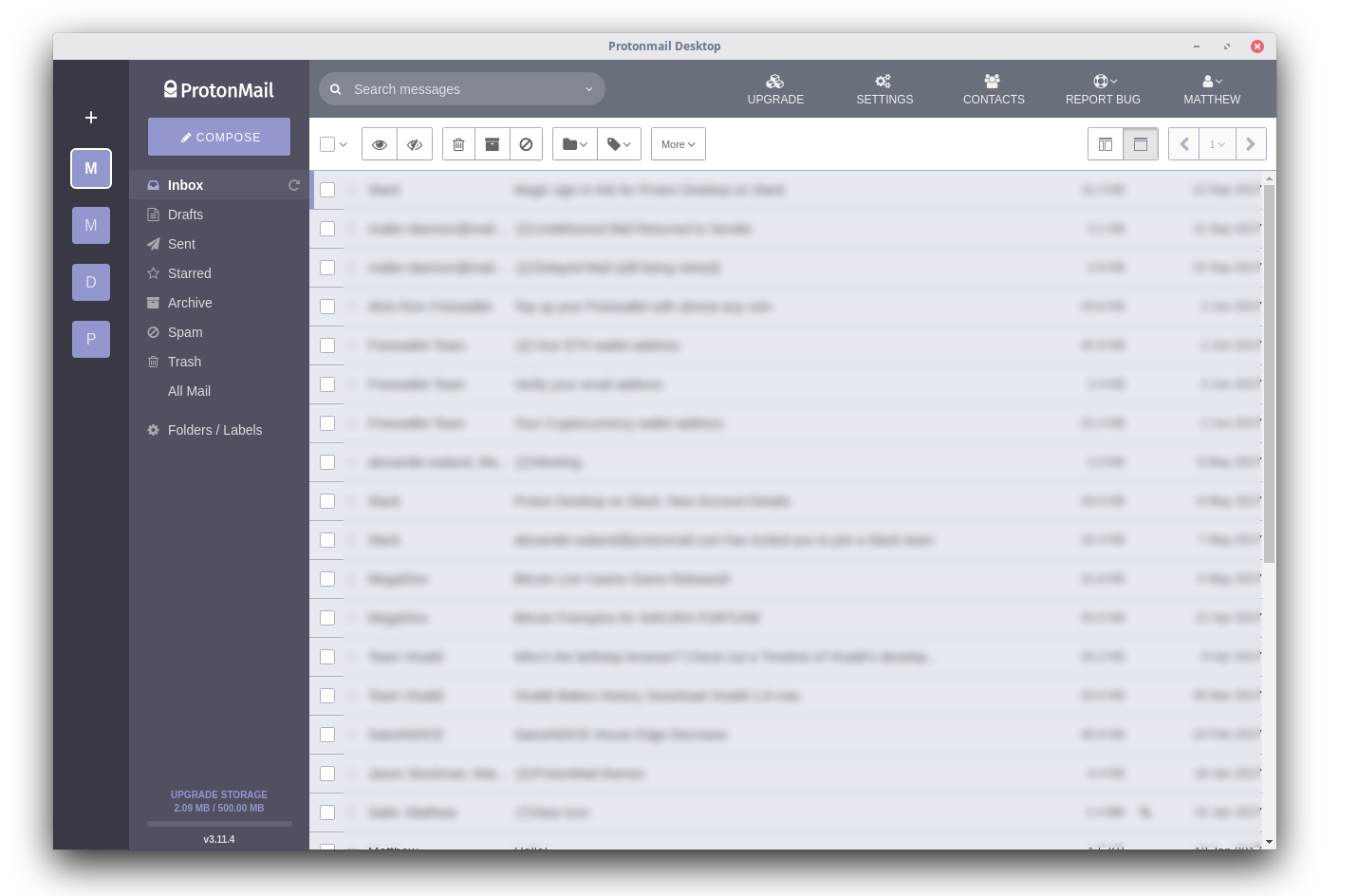Focus the Search messages field
Viewport: 1358px width, 896px height.
tap(462, 89)
